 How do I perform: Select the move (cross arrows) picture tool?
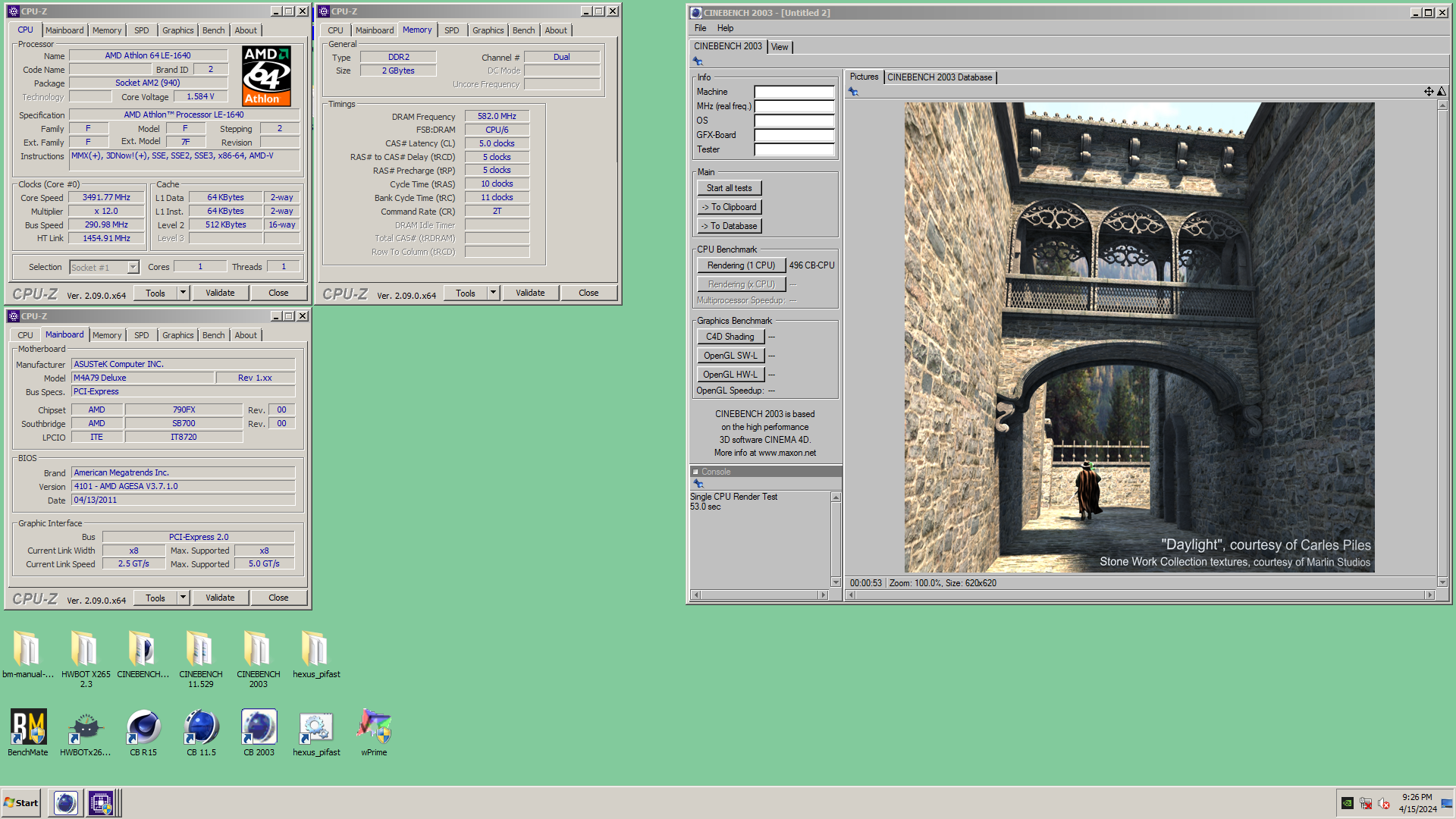point(1429,92)
